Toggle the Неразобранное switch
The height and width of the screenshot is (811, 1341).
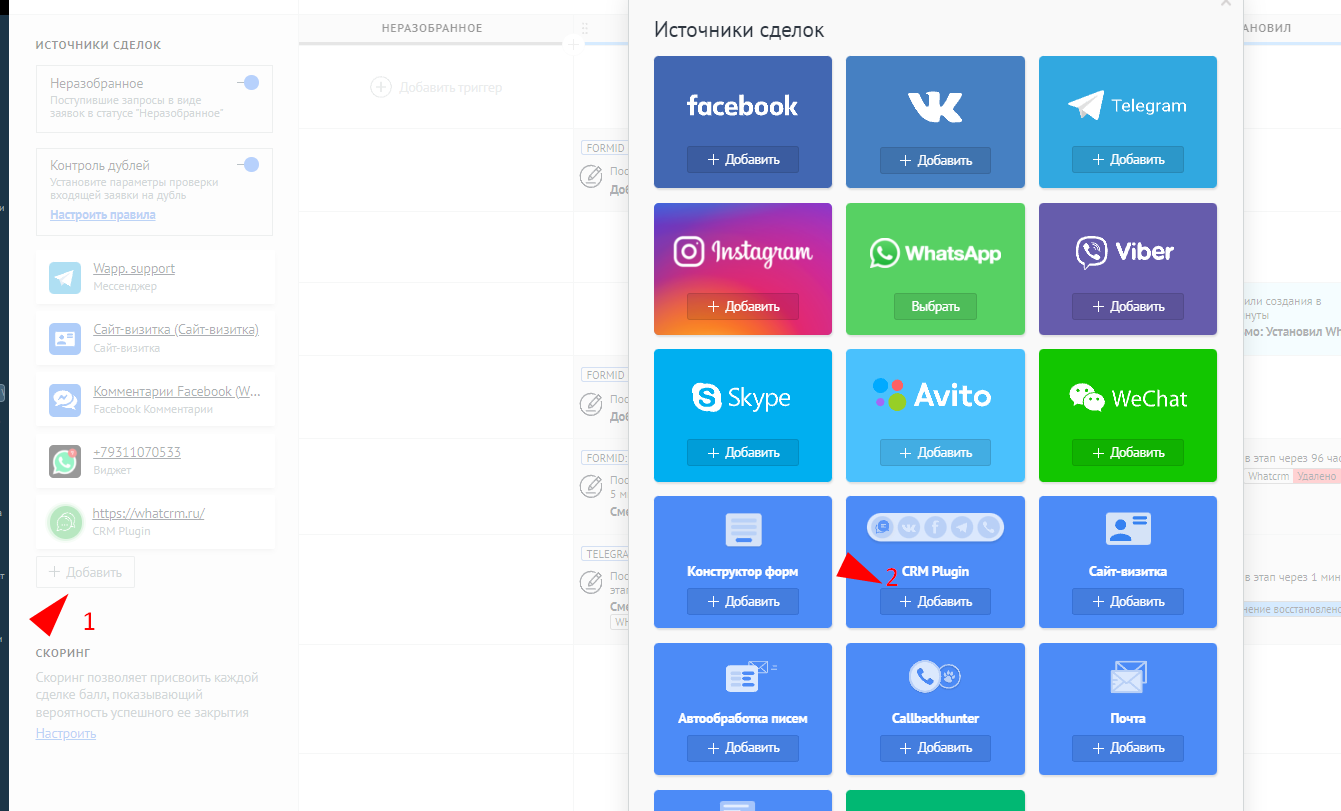248,83
